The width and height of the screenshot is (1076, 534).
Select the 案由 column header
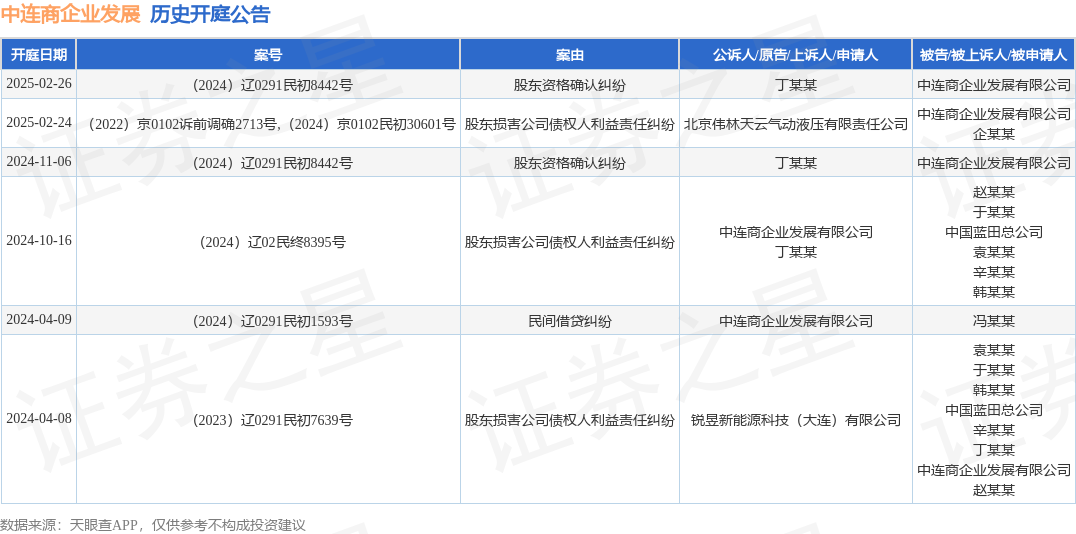570,55
